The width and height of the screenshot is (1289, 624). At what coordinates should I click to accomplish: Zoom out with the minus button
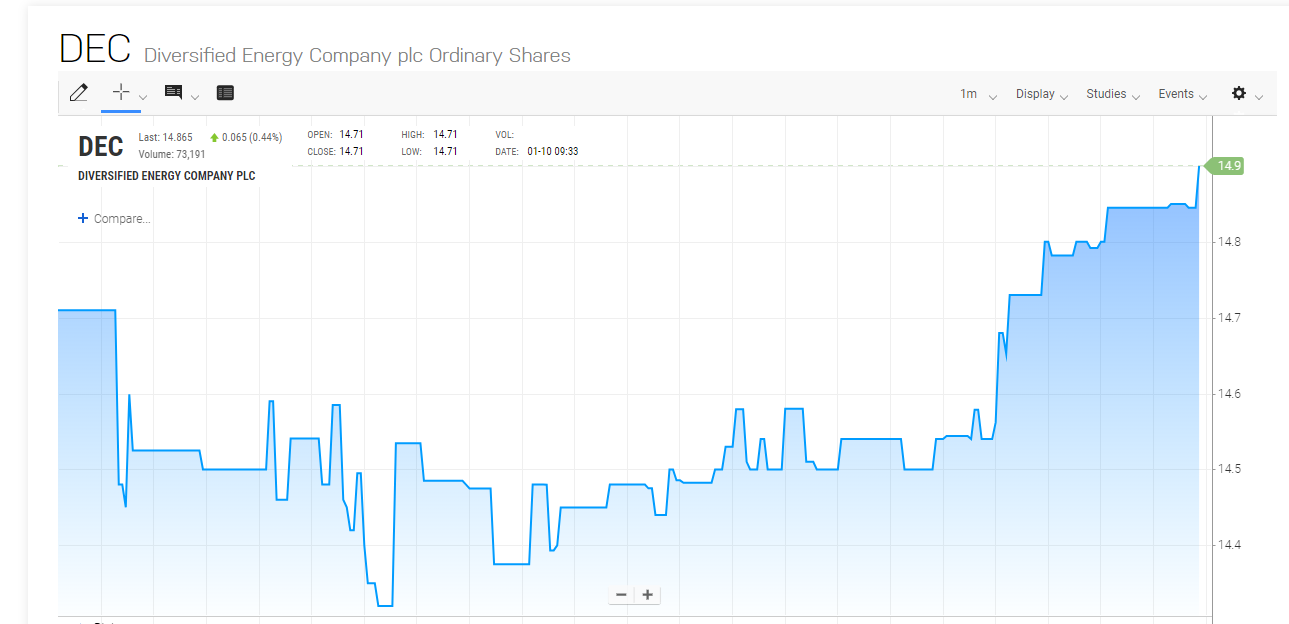tap(621, 595)
